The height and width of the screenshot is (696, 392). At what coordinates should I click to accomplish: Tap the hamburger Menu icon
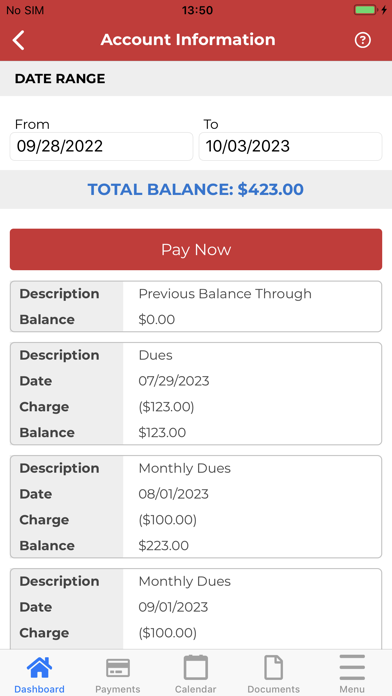click(x=352, y=667)
